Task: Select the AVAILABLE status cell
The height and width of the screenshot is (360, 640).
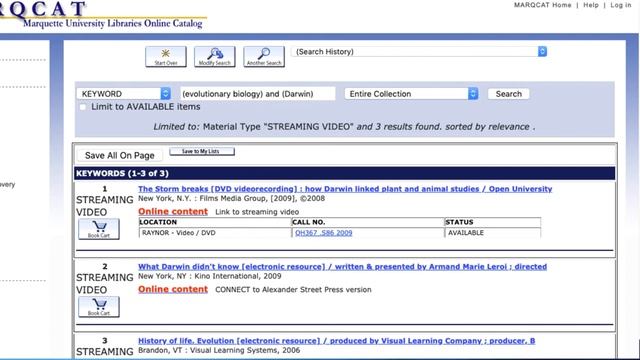Action: [493, 233]
